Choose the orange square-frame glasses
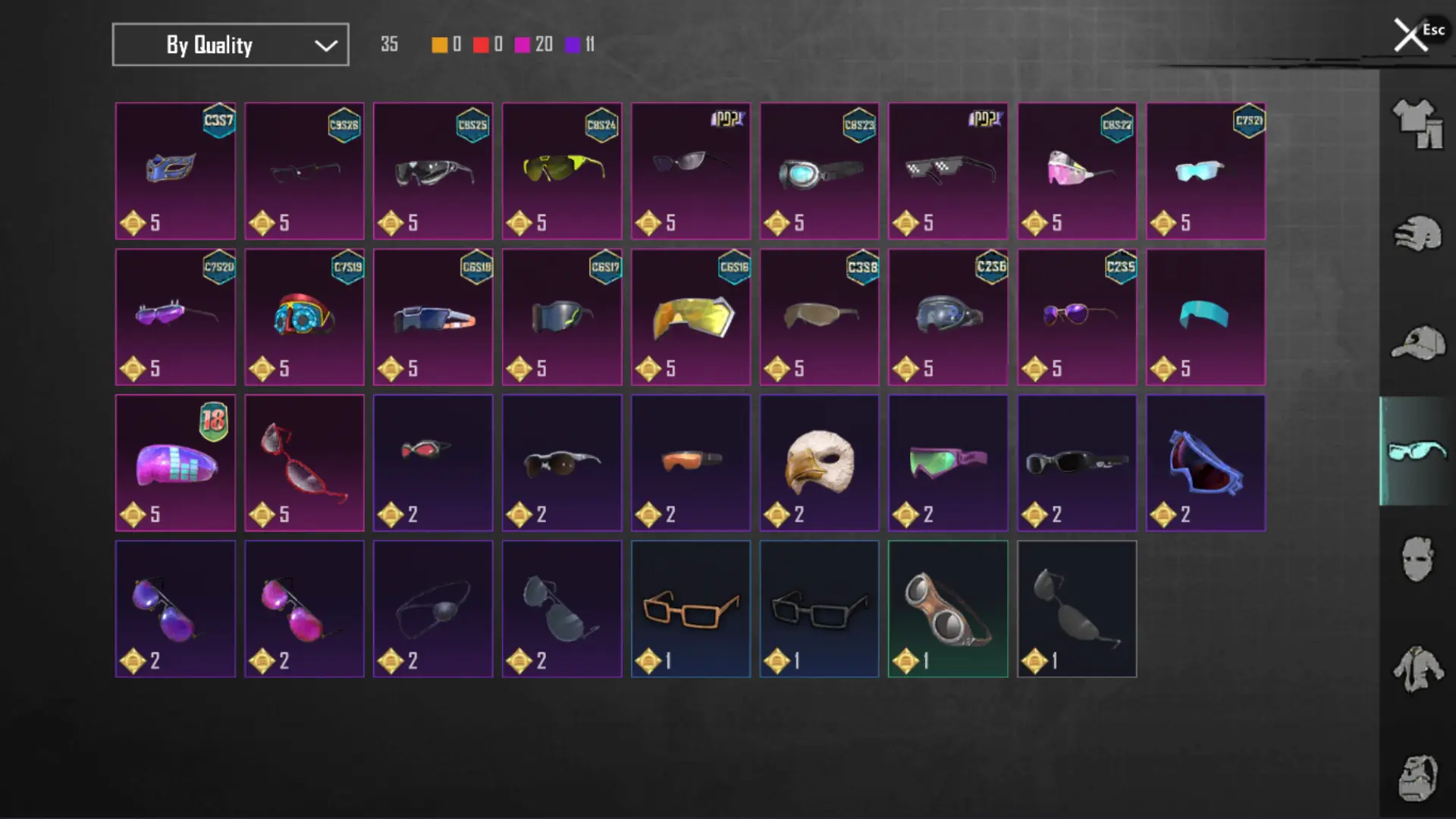Image resolution: width=1456 pixels, height=819 pixels. 690,609
